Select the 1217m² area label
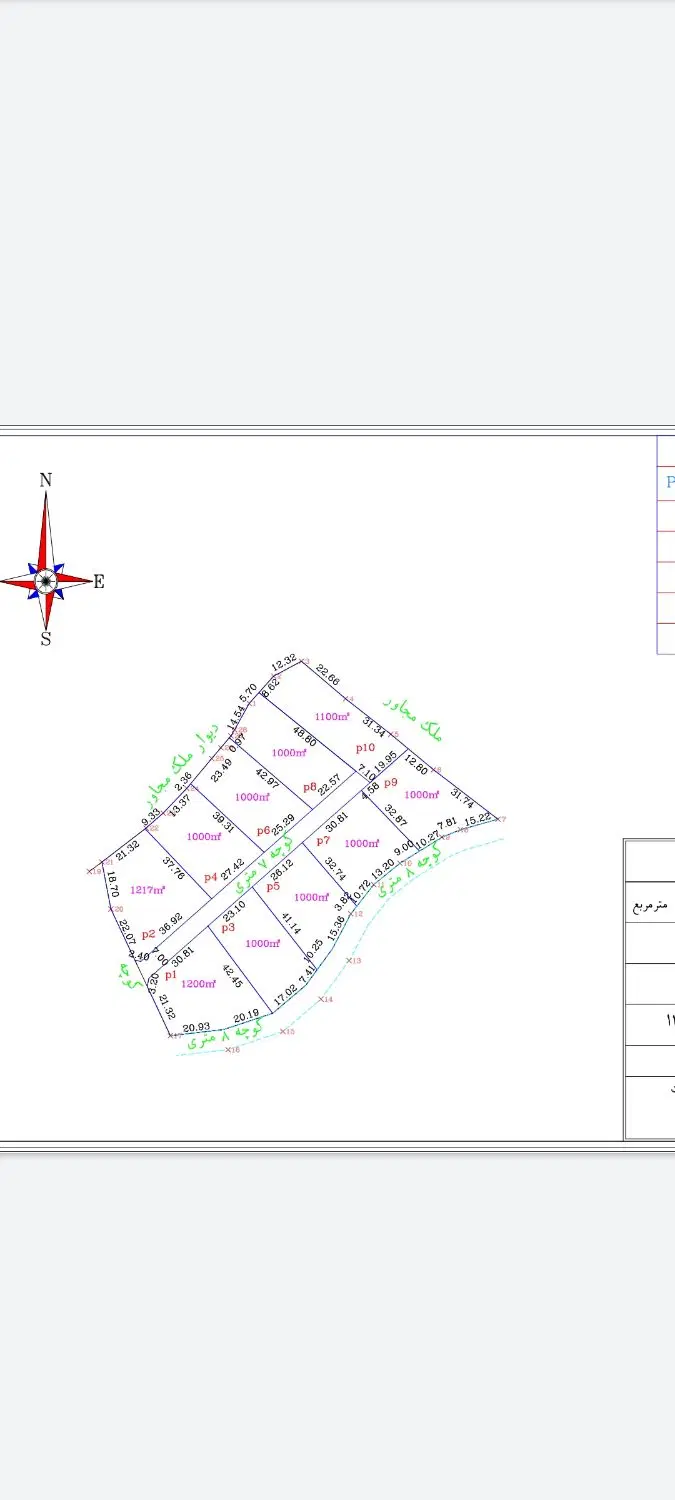 pyautogui.click(x=147, y=889)
